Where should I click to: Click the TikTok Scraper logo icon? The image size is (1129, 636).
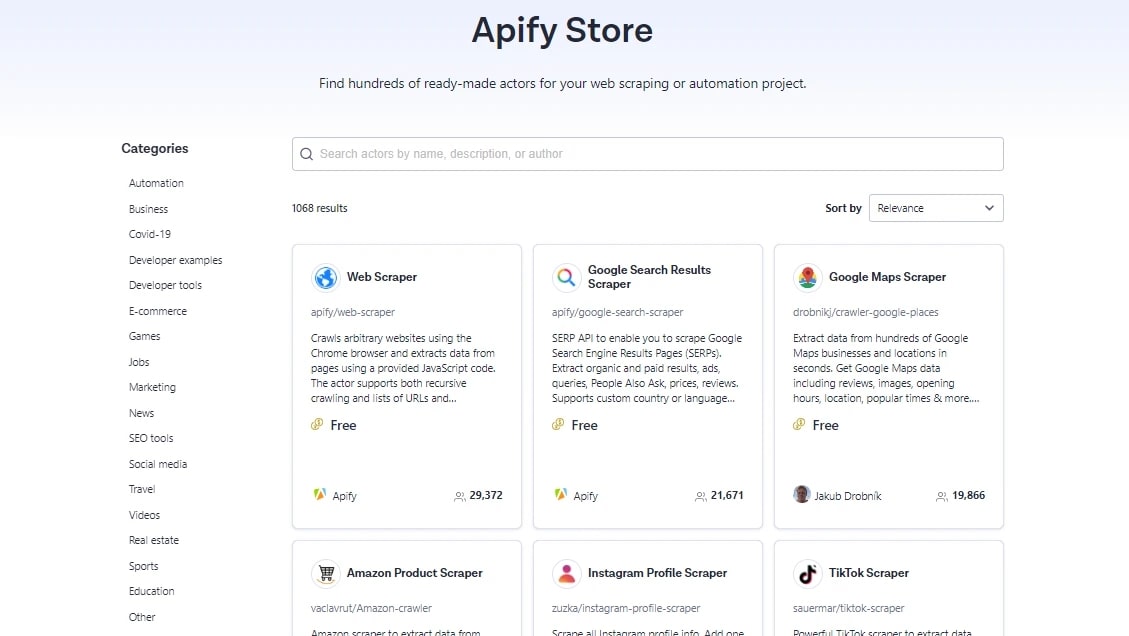tap(808, 573)
